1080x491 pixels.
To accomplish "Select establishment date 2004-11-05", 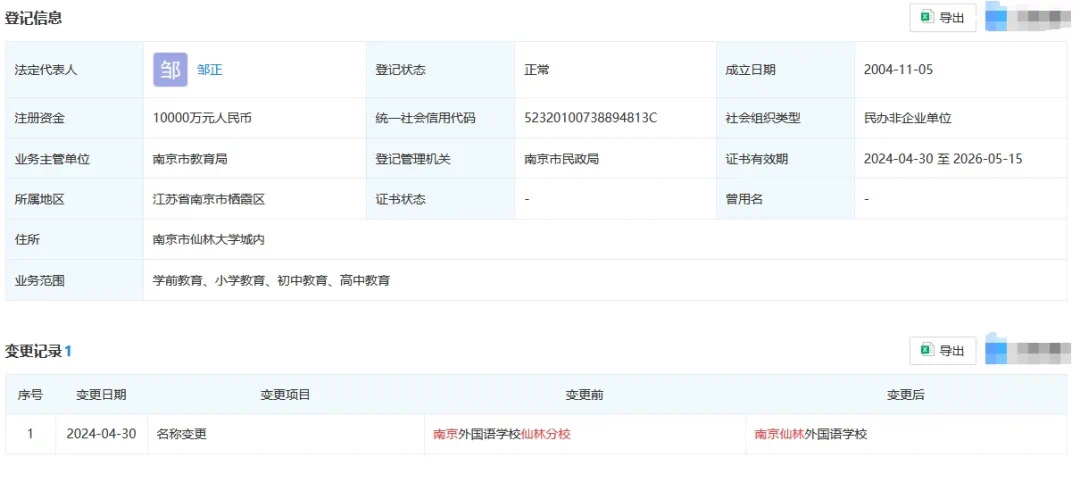I will 898,70.
